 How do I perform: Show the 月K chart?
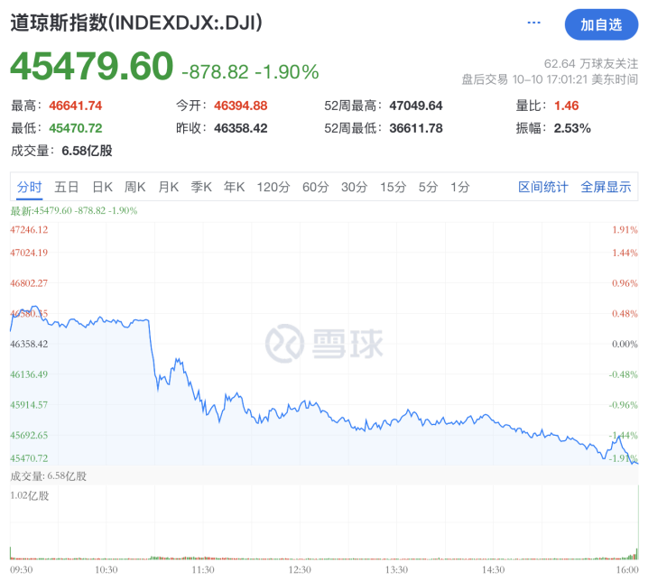(167, 187)
